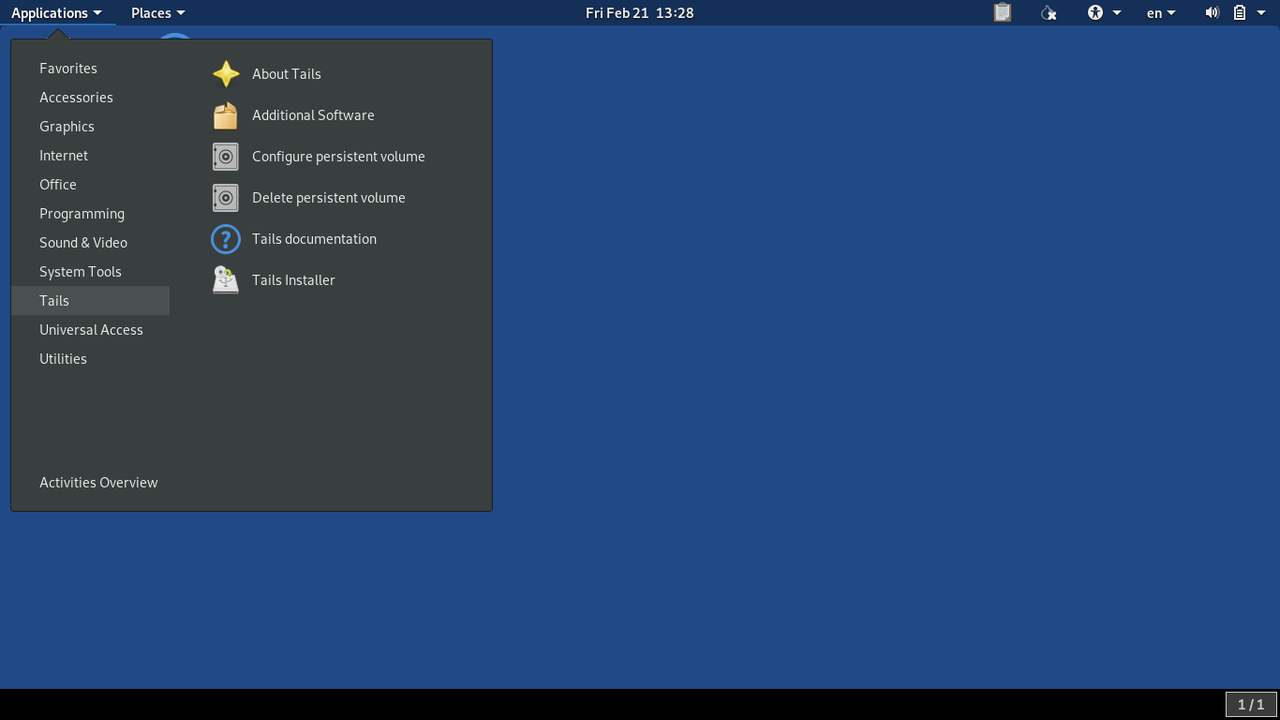Open the en keyboard layout dropdown
1280x720 pixels.
coord(1161,13)
